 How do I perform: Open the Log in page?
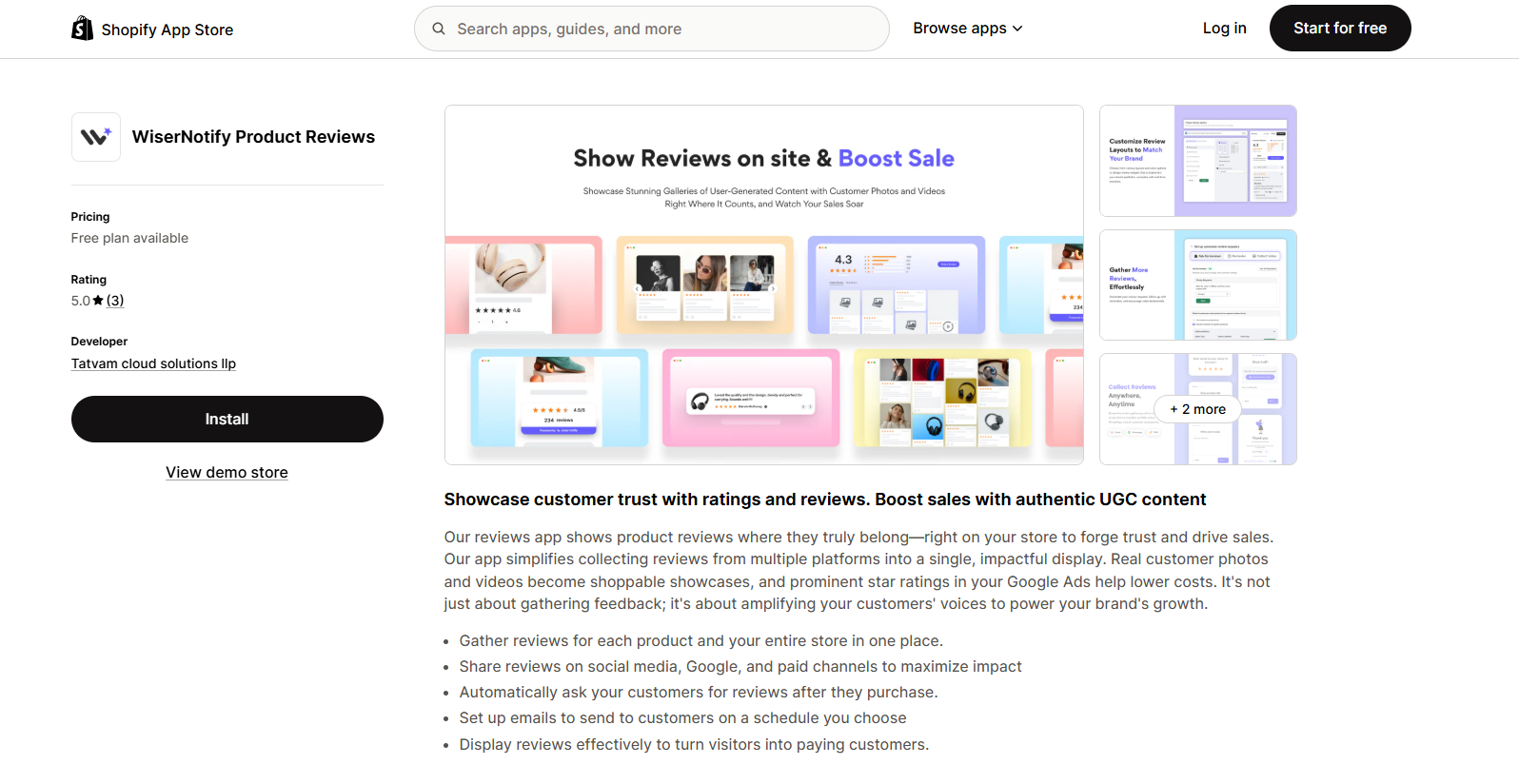pyautogui.click(x=1224, y=29)
